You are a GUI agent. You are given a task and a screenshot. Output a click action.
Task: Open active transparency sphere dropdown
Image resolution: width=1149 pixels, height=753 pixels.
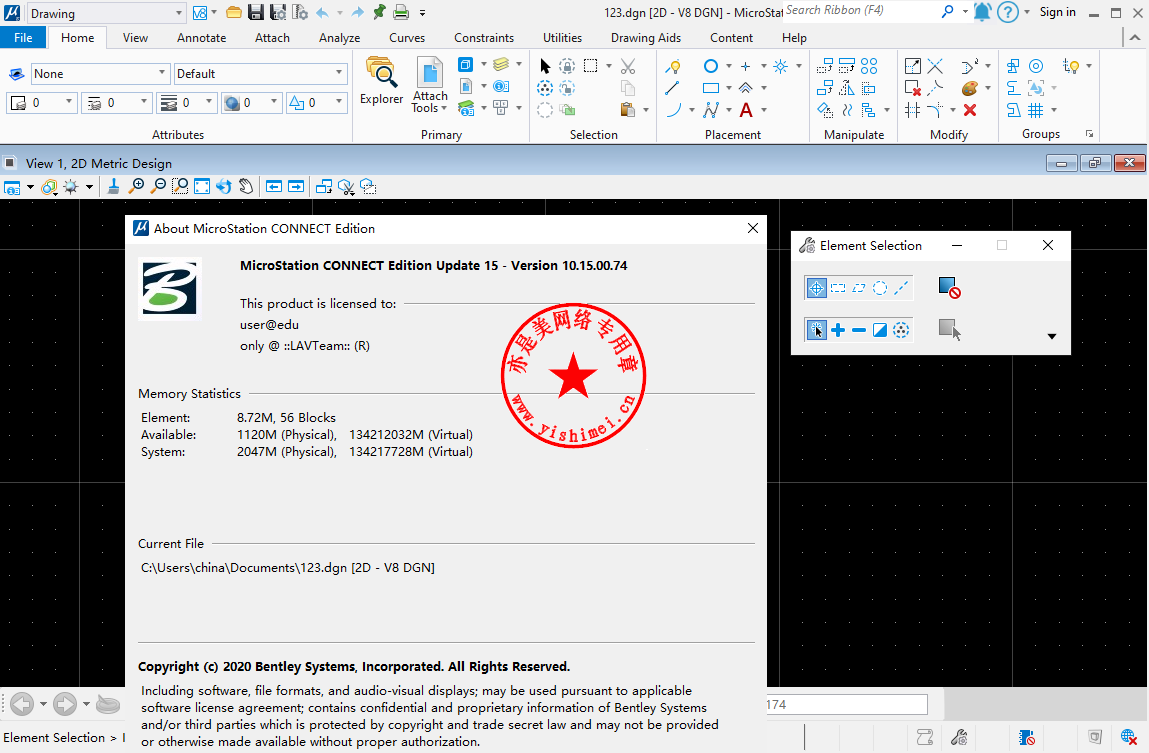pos(251,103)
